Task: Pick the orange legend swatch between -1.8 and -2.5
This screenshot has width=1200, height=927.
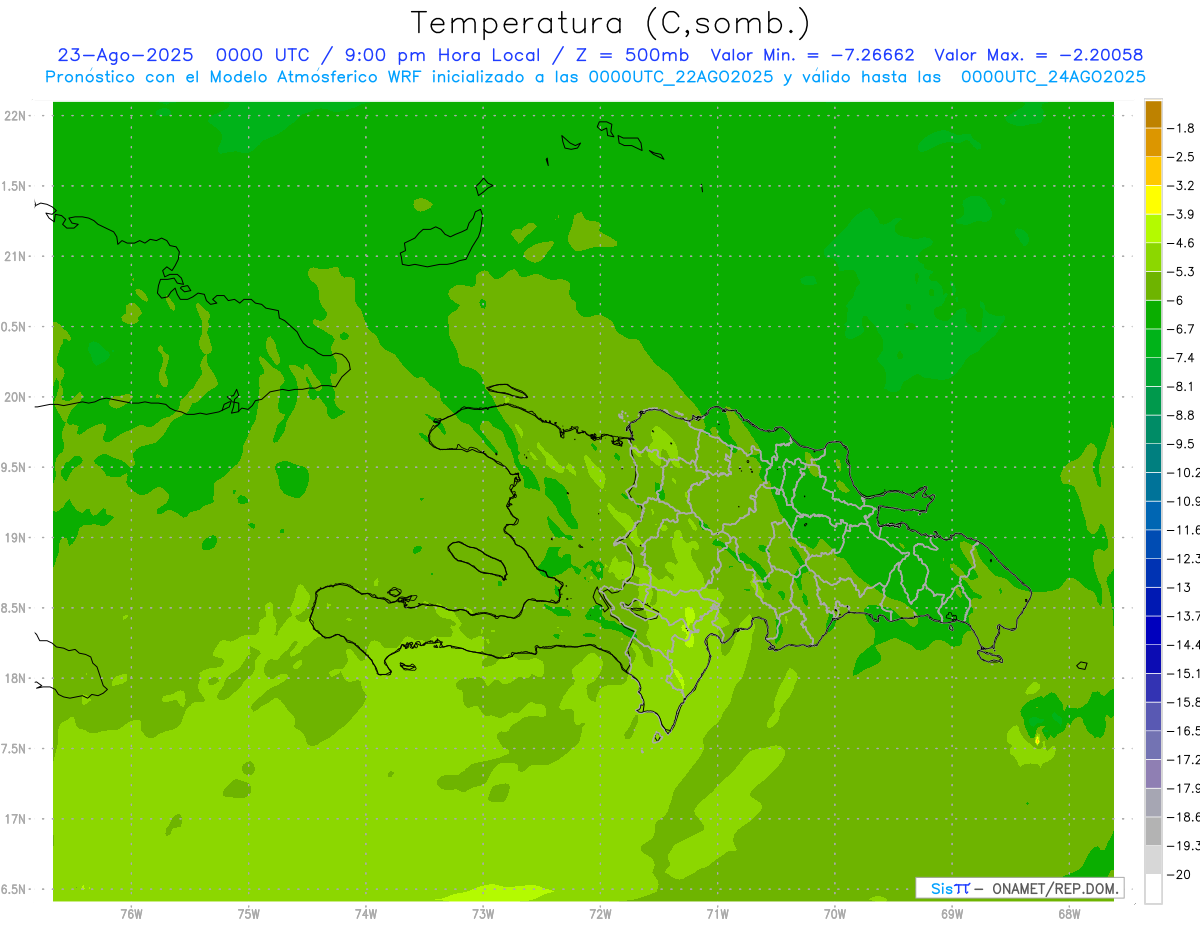Action: [x=1153, y=143]
